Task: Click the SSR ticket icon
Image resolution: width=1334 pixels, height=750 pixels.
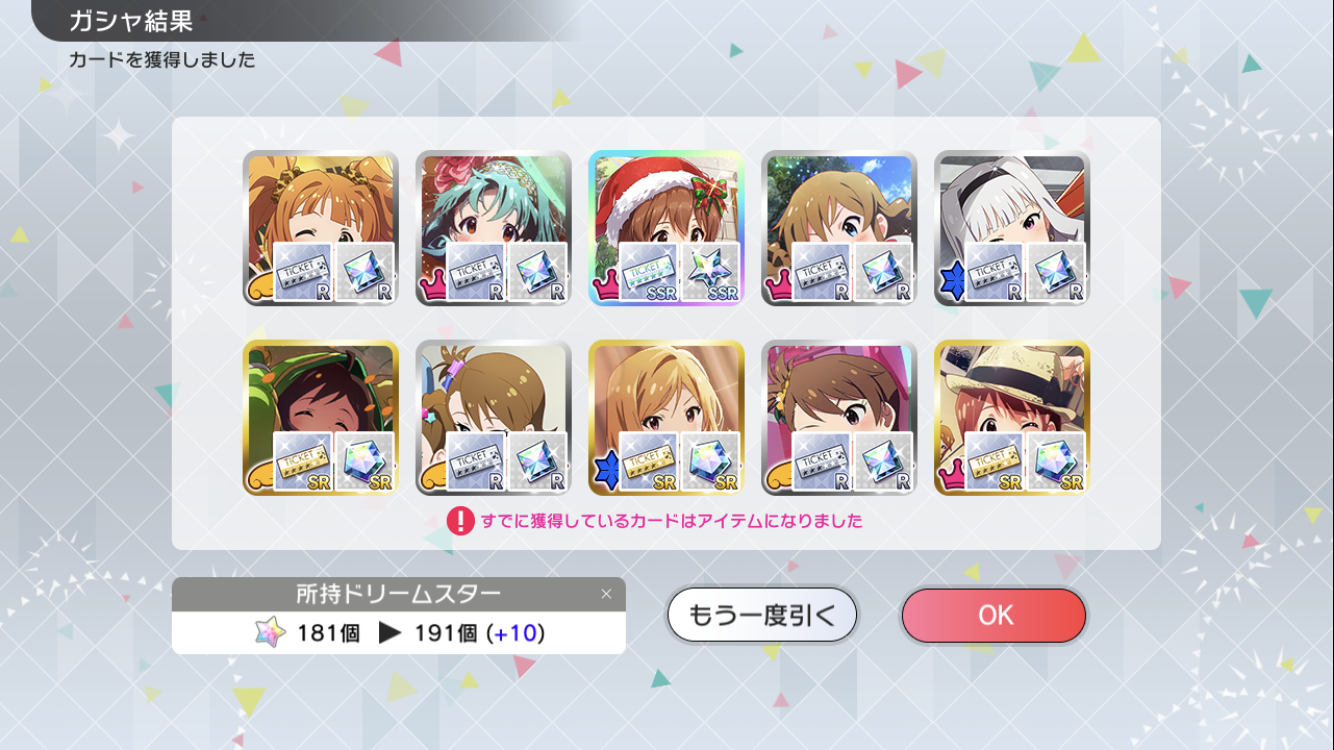Action: pos(649,271)
